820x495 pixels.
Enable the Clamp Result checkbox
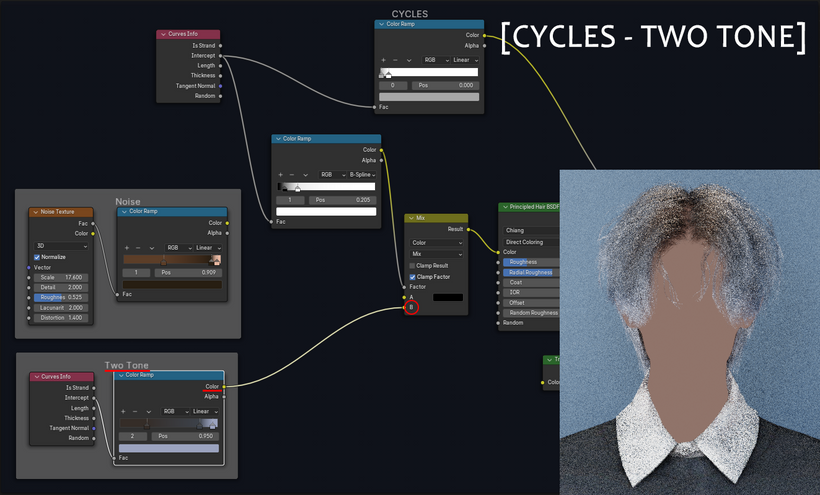point(412,266)
